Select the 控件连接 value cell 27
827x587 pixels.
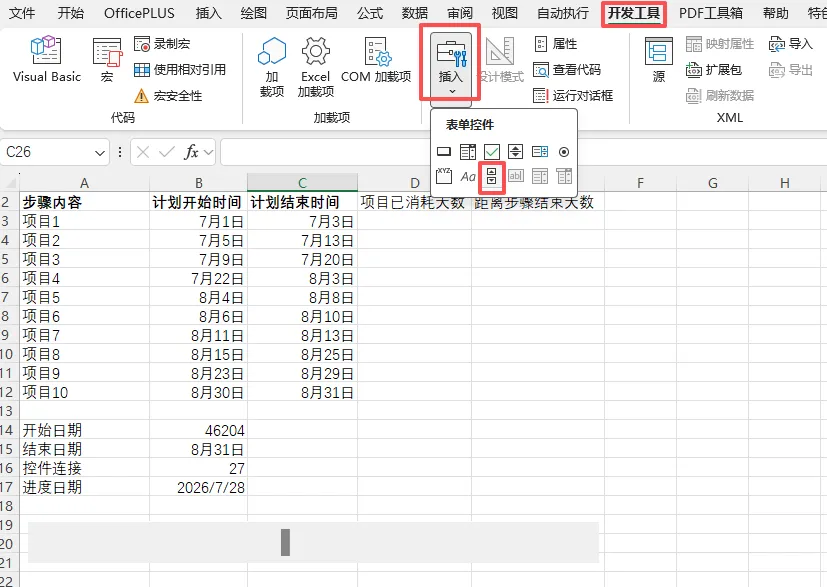click(x=198, y=468)
